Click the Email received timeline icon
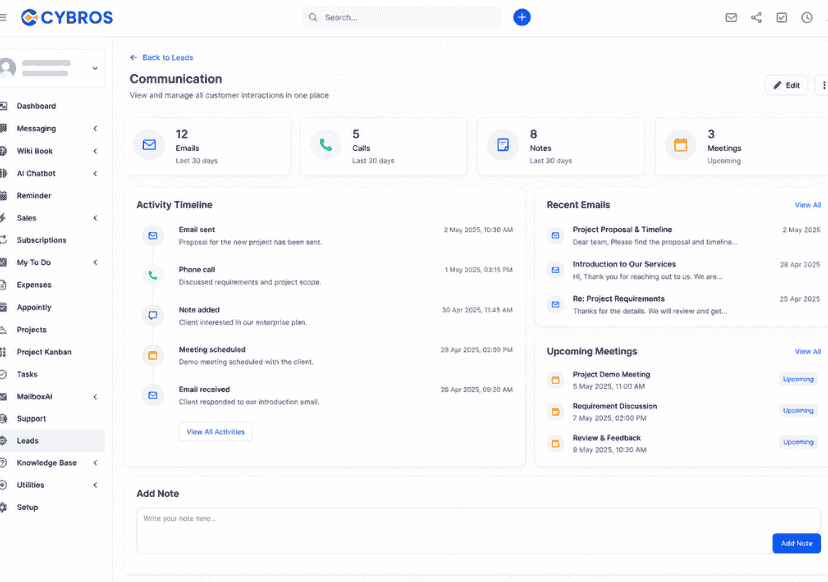 (x=153, y=395)
